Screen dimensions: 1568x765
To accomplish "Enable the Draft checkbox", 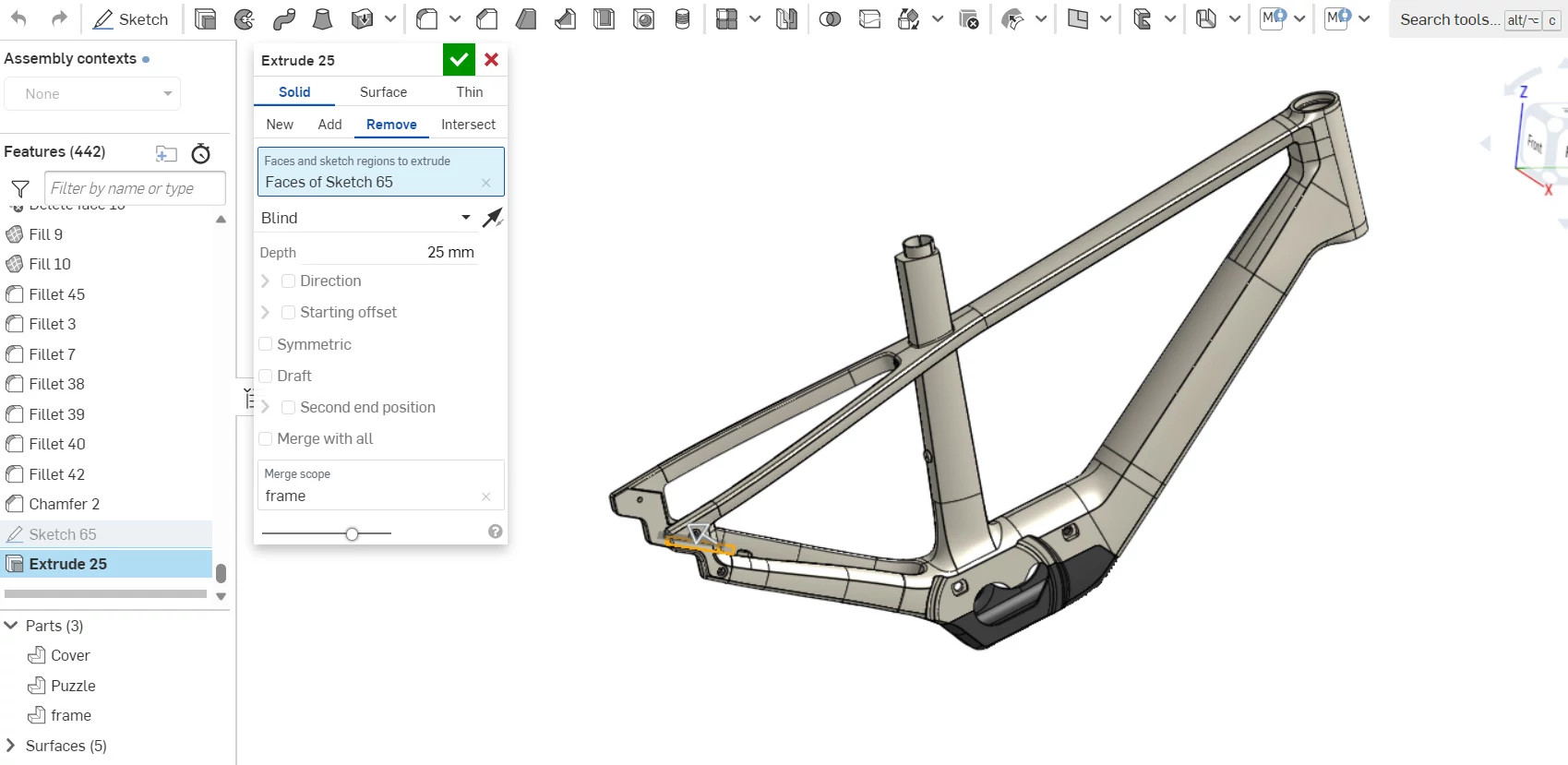I will [x=266, y=376].
